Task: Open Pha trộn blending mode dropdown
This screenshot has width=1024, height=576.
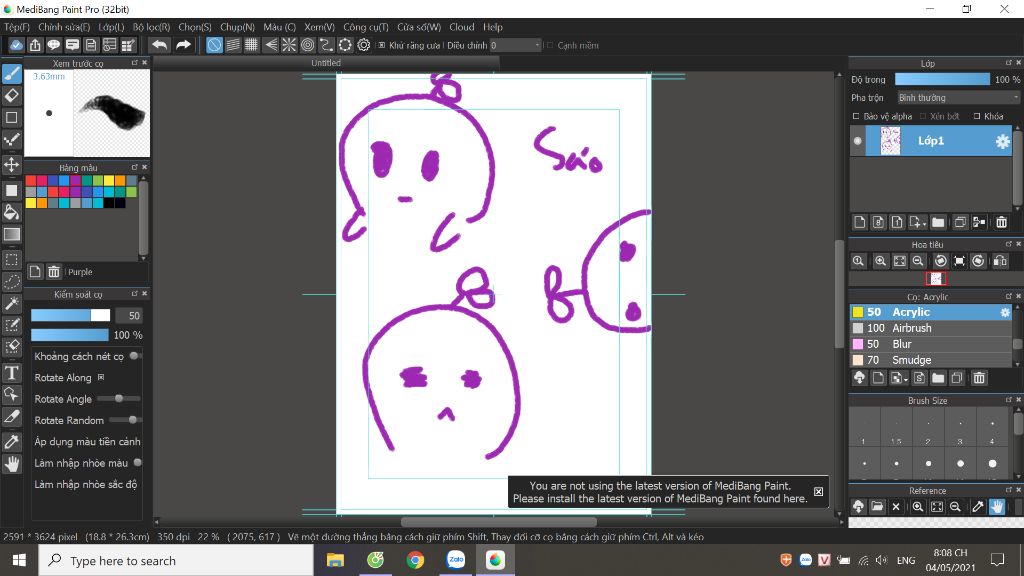Action: coord(958,98)
